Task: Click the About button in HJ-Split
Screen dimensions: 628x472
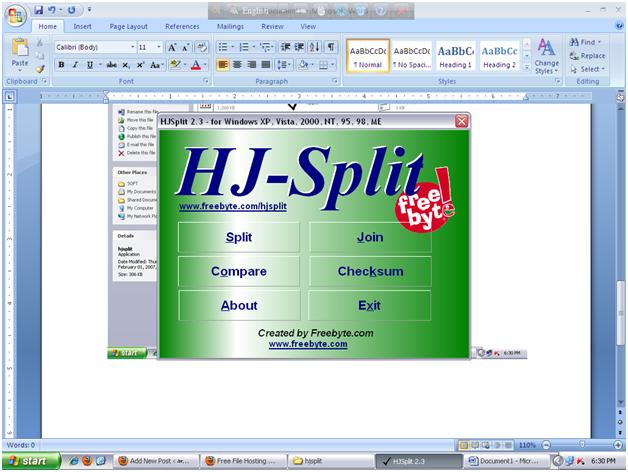Action: click(x=239, y=305)
